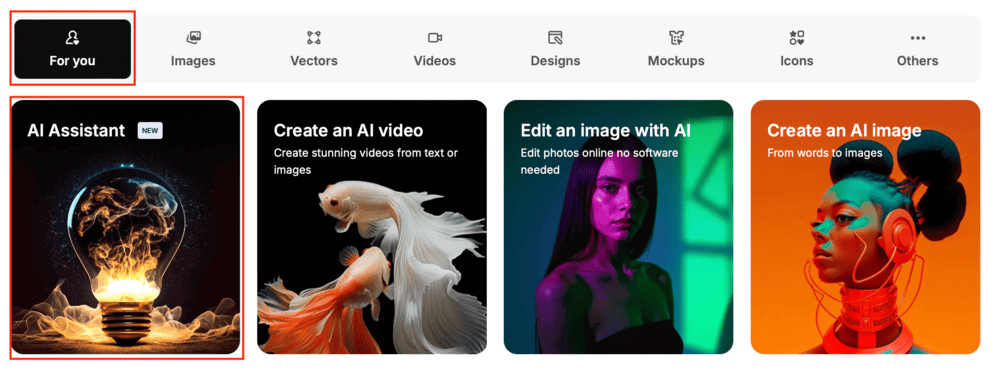Click the For you person-heart icon

point(72,38)
